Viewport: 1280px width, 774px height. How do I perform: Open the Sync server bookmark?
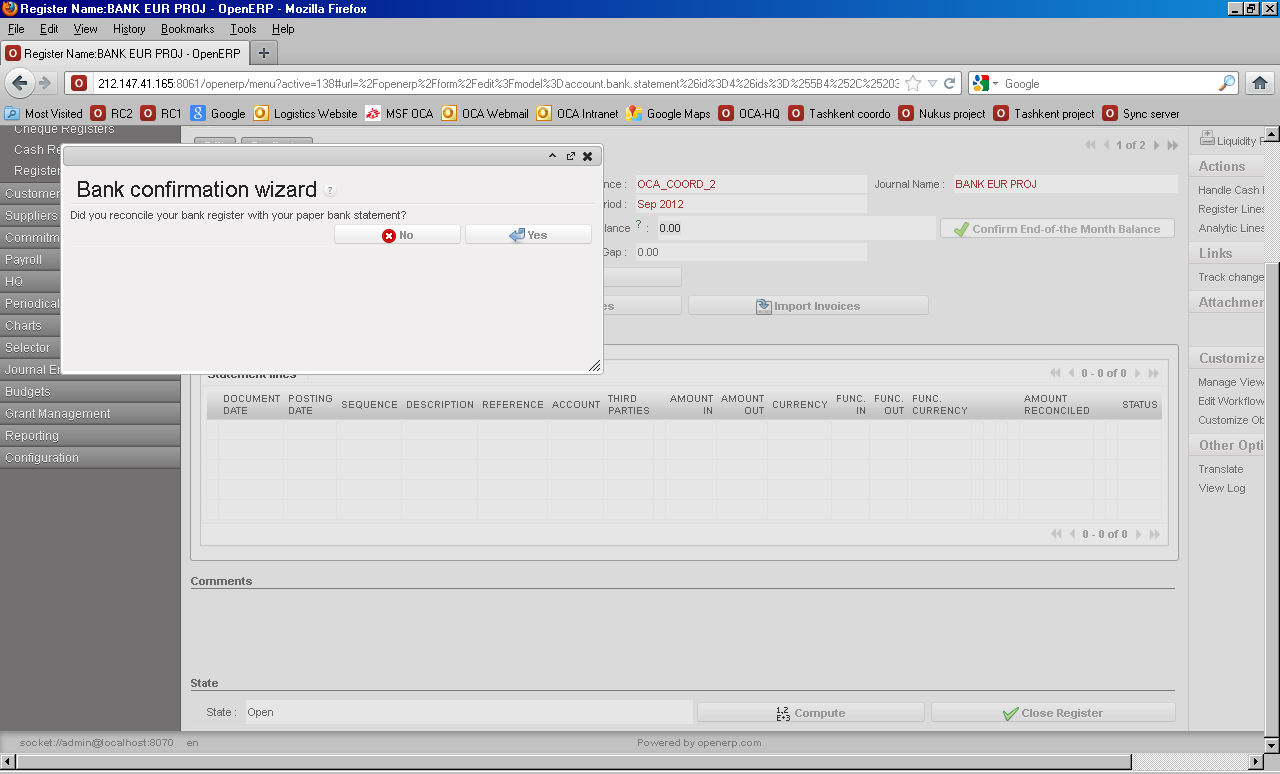(1142, 114)
